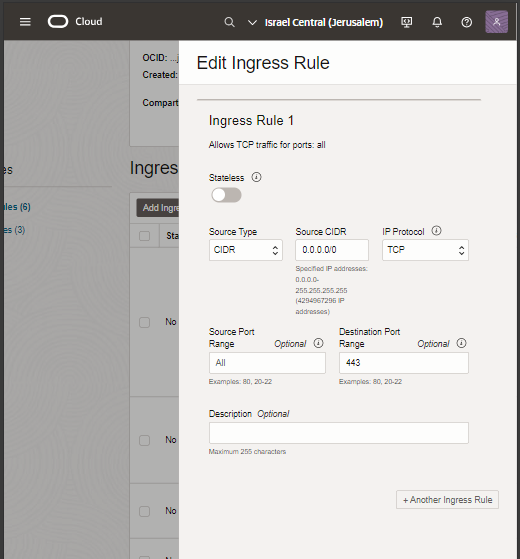Screen dimensions: 520x559
Task: Open the help question mark icon
Action: point(467,22)
